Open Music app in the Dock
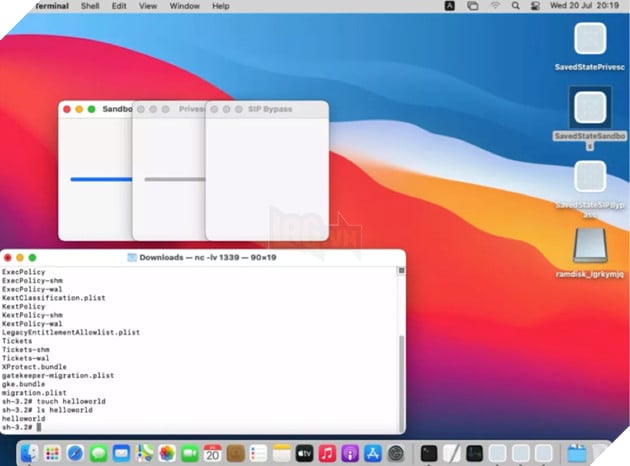 tap(327, 454)
